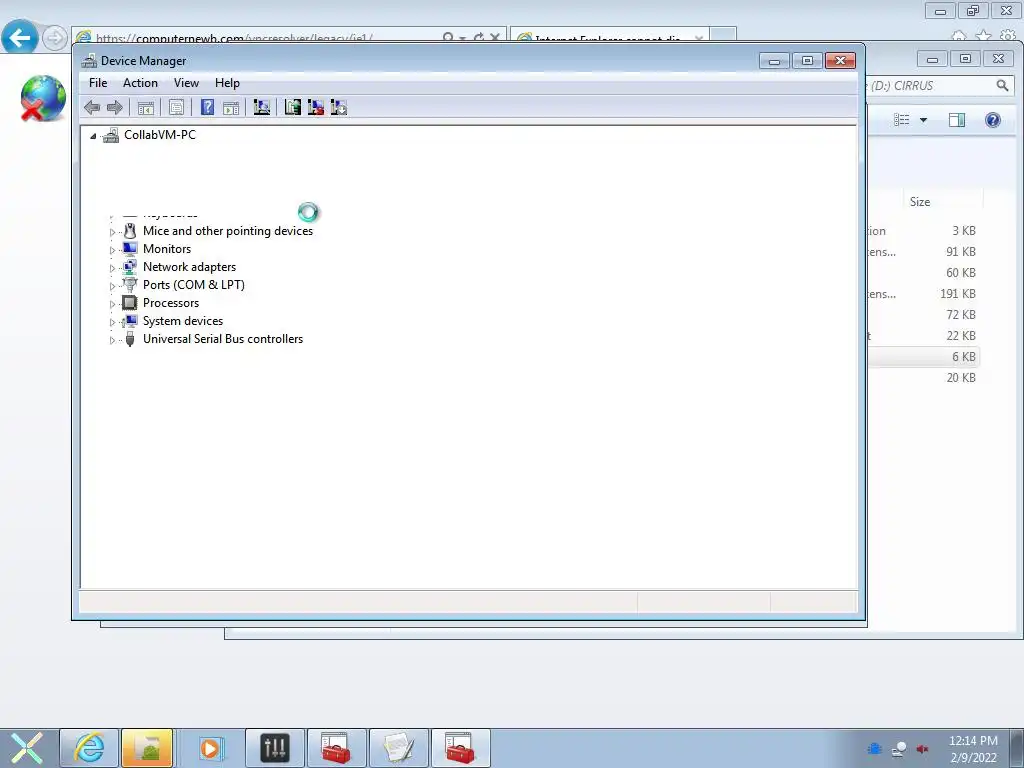Select the Explorer file row showing 72 KB

[x=923, y=315]
